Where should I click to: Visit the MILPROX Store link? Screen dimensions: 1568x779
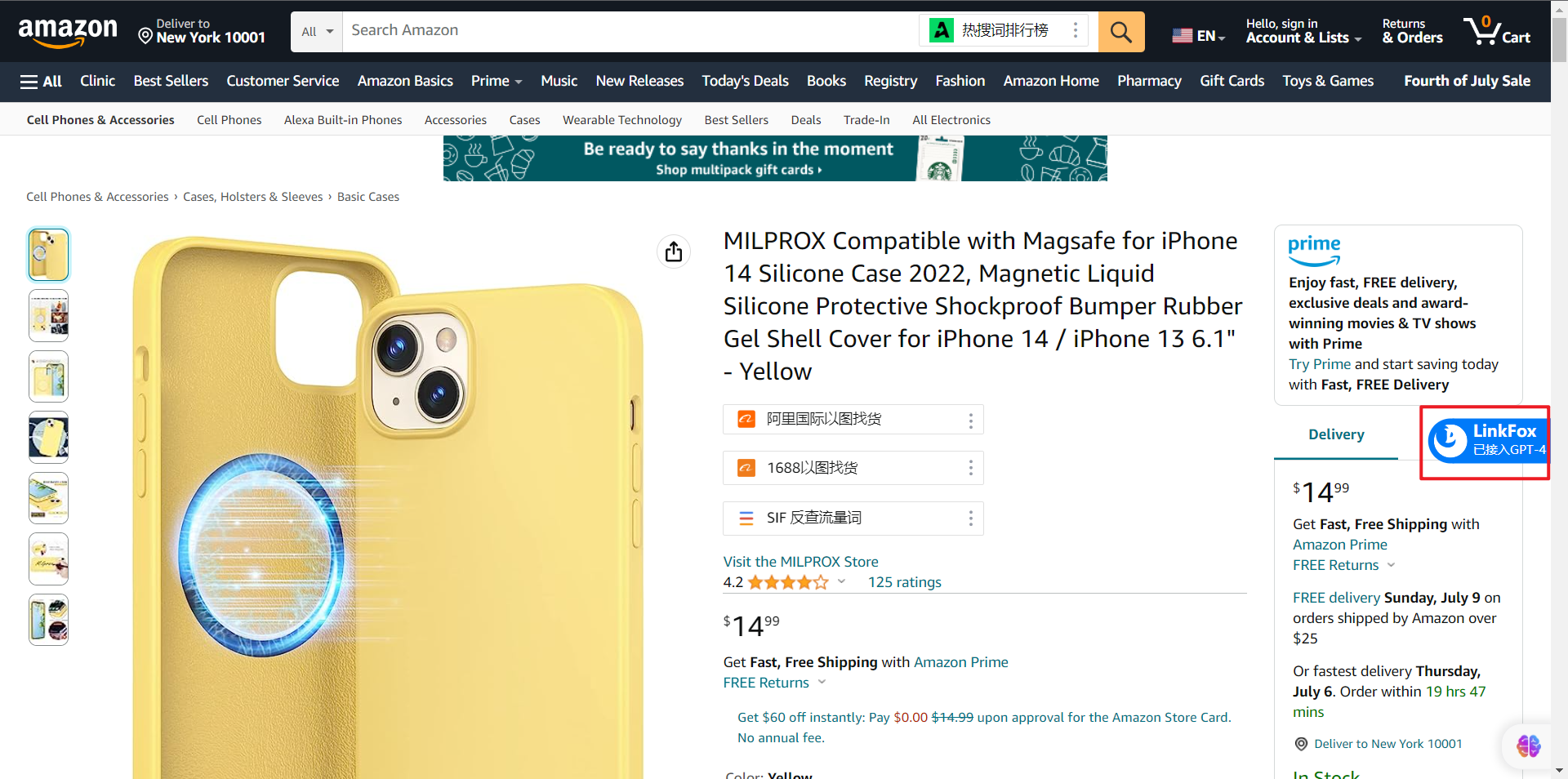[x=800, y=562]
